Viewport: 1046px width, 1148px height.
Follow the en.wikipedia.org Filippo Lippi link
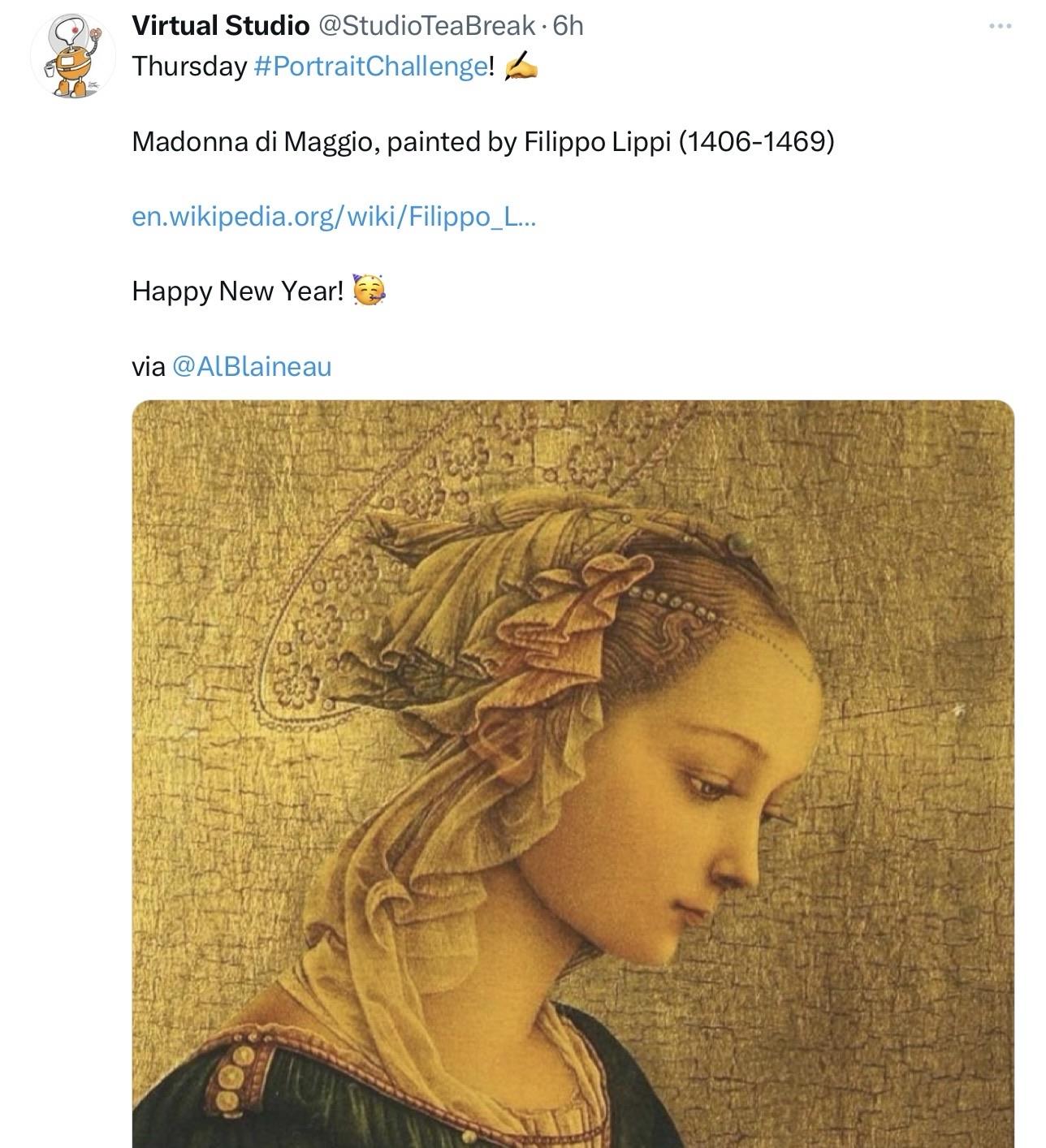[333, 217]
